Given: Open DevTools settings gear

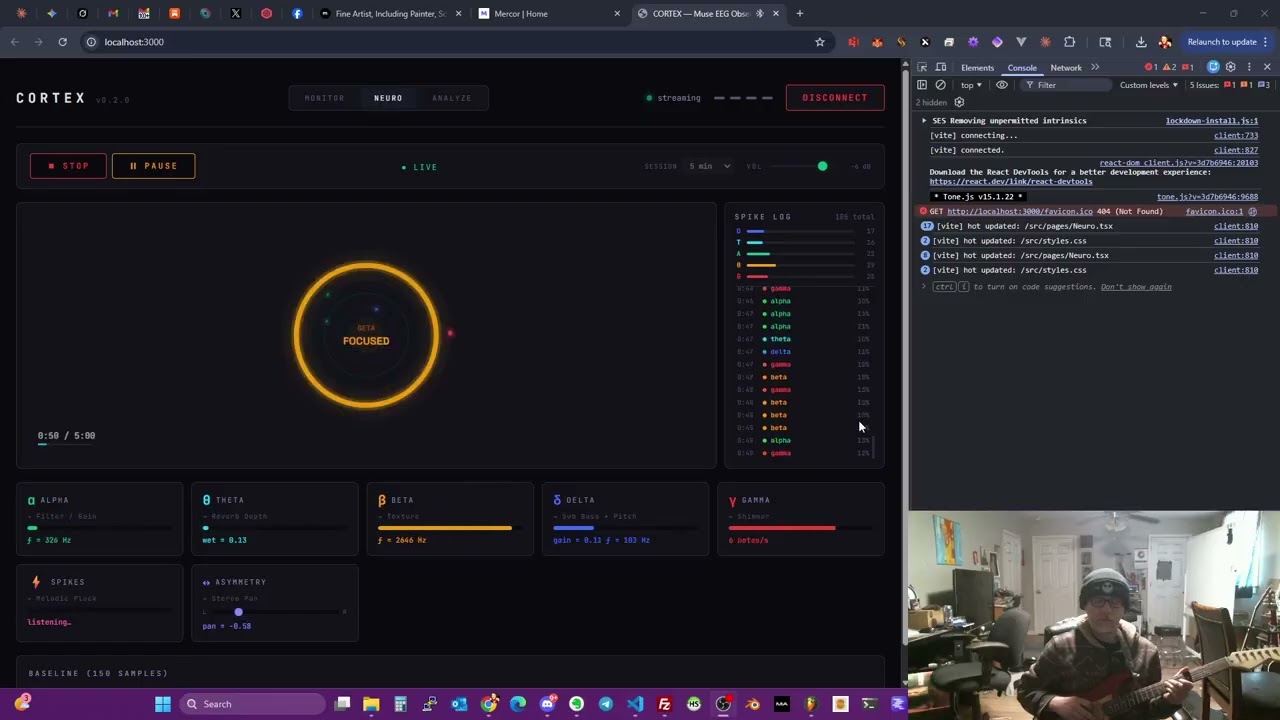Looking at the screenshot, I should tap(1231, 68).
